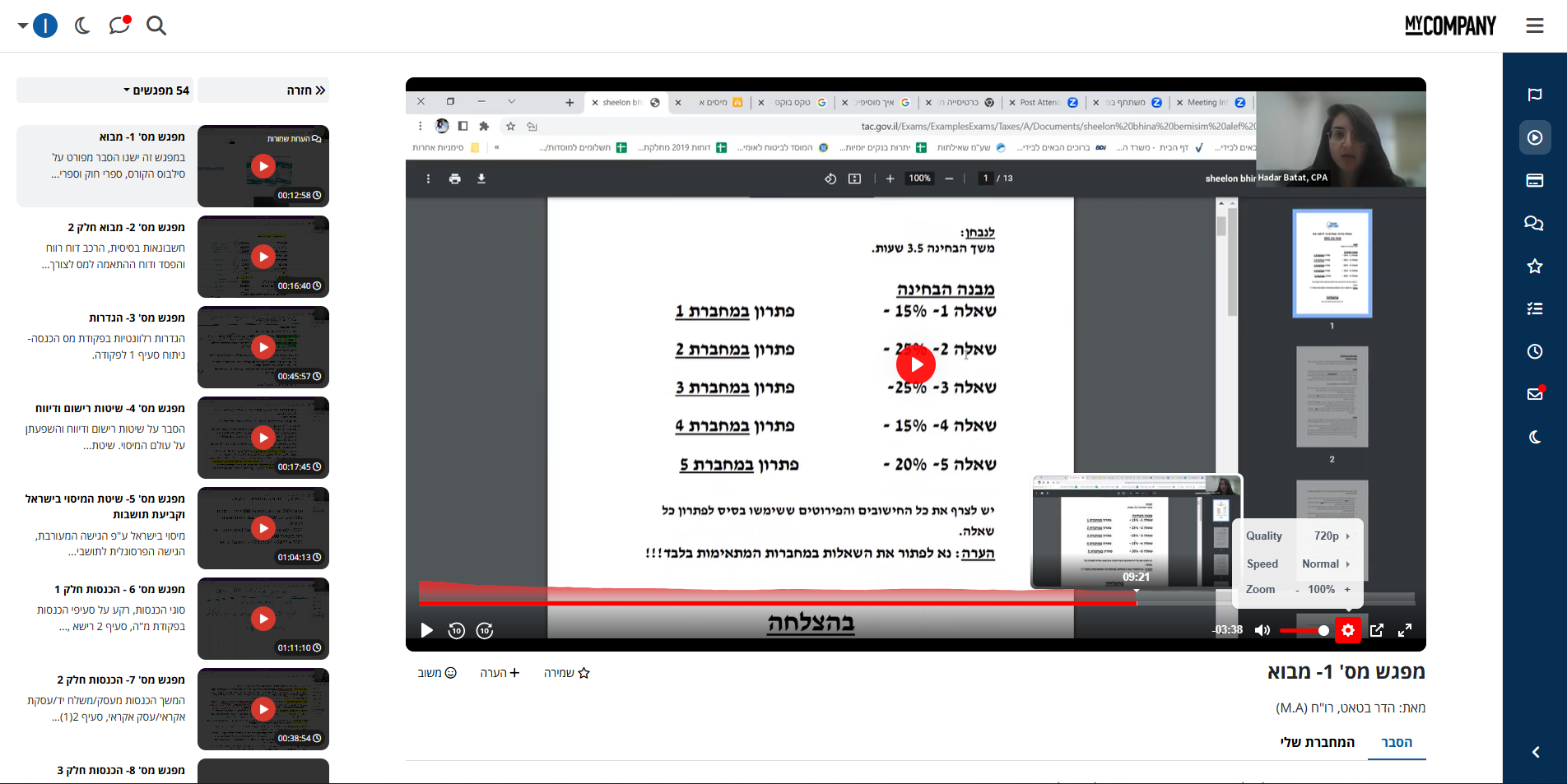Play lesson thumbnail מפגש מס' 3- הגדרות

(x=263, y=347)
